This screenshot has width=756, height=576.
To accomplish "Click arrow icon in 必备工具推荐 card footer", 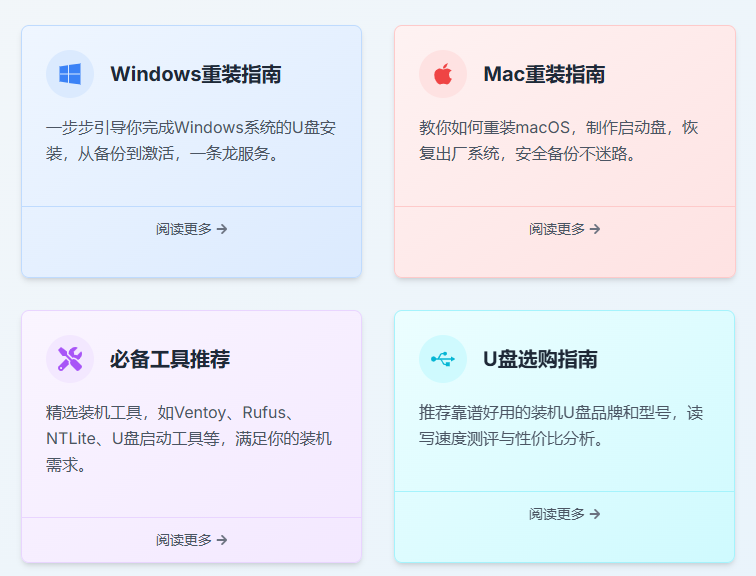I will 222,540.
